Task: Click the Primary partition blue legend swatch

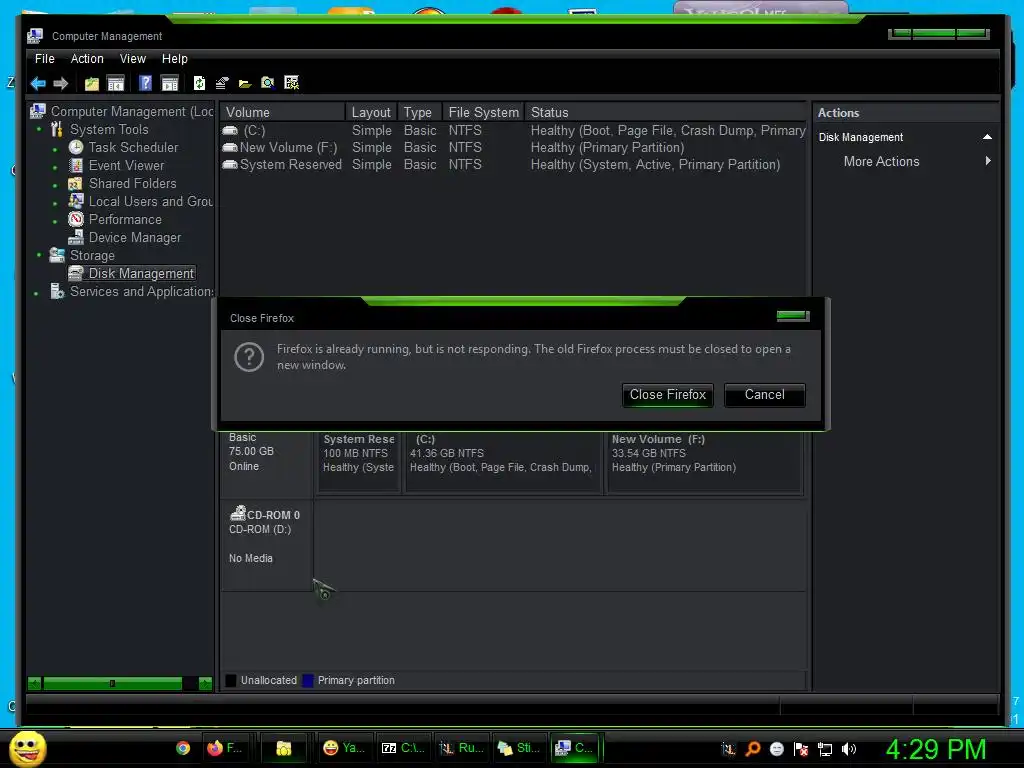Action: [x=308, y=680]
